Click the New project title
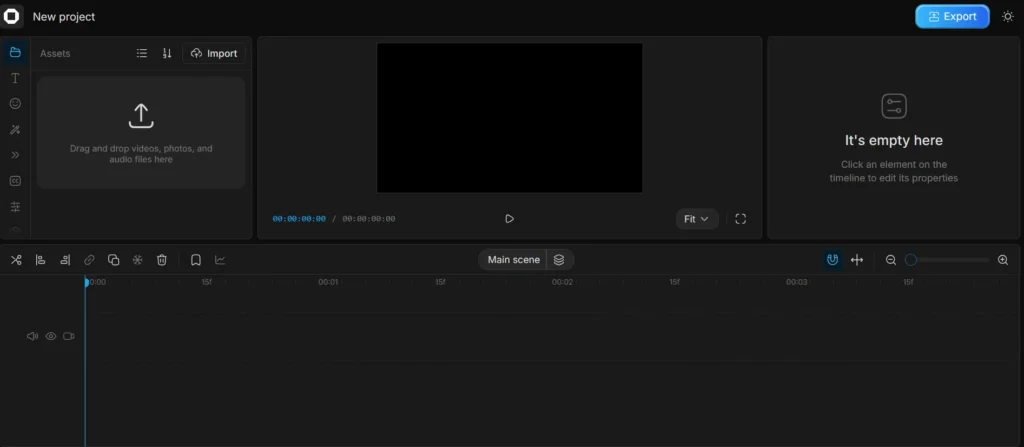 tap(64, 17)
